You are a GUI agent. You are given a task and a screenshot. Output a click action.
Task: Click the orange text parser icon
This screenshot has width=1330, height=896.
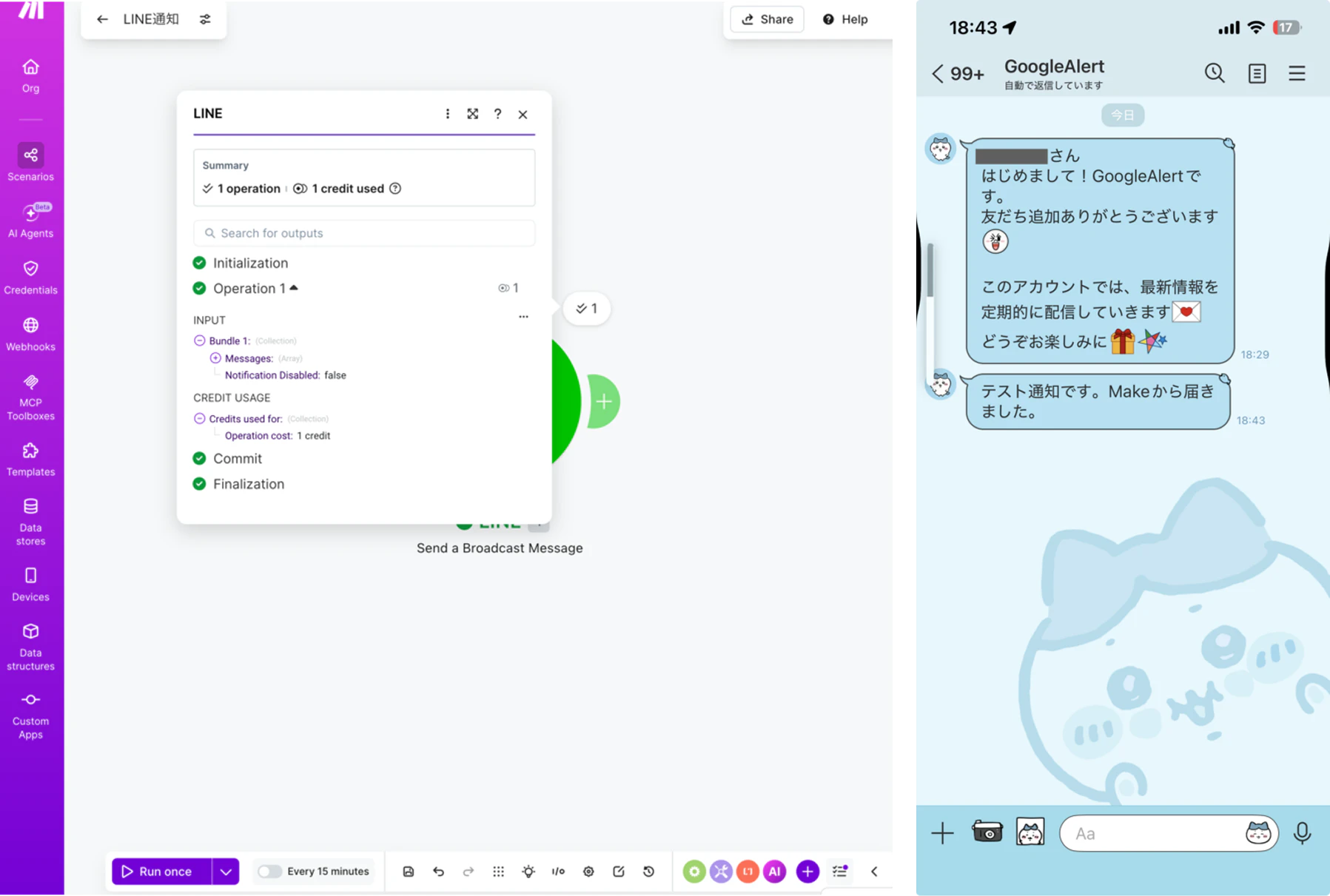coord(748,872)
